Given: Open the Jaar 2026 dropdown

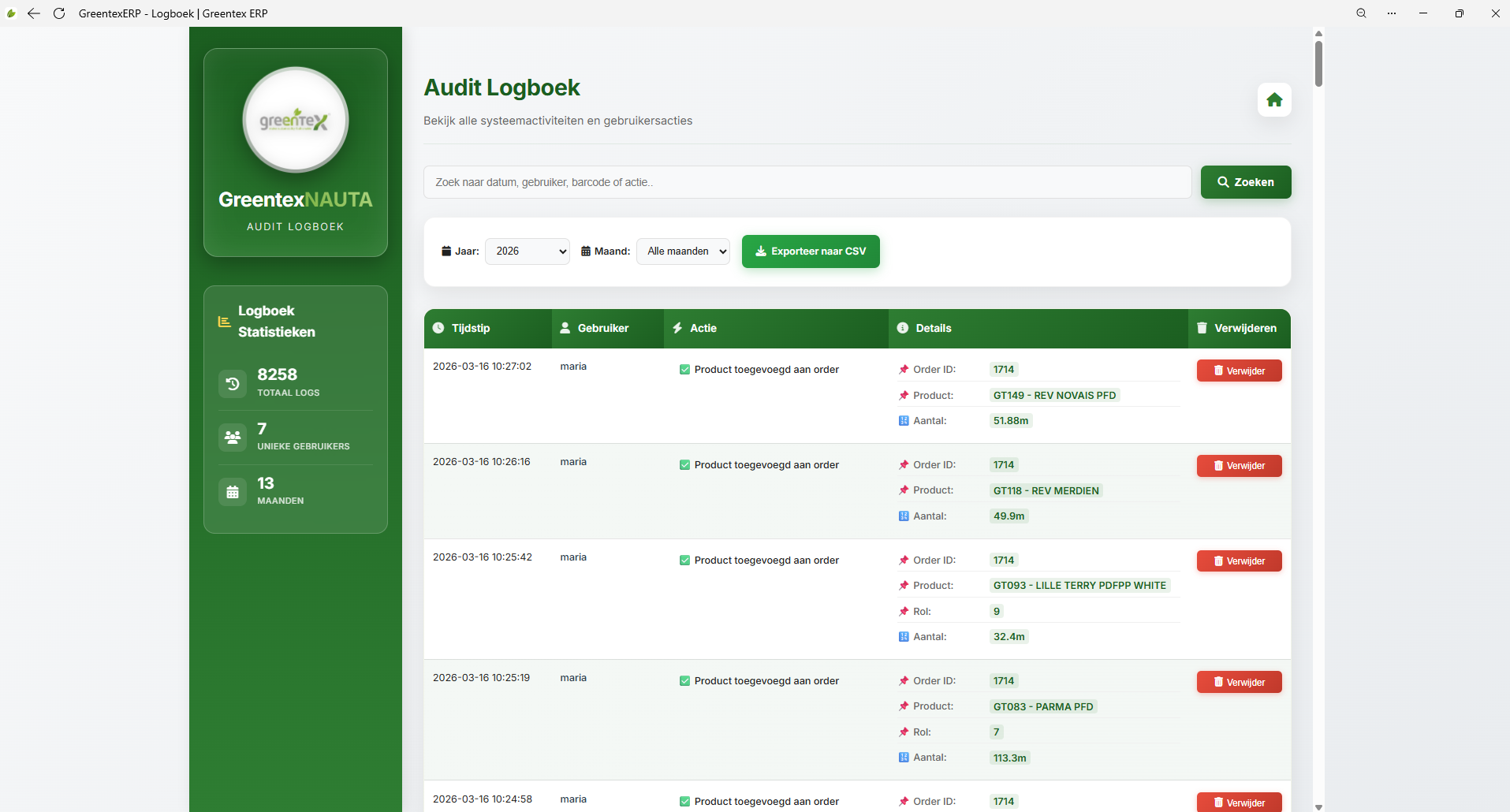Looking at the screenshot, I should pyautogui.click(x=528, y=251).
